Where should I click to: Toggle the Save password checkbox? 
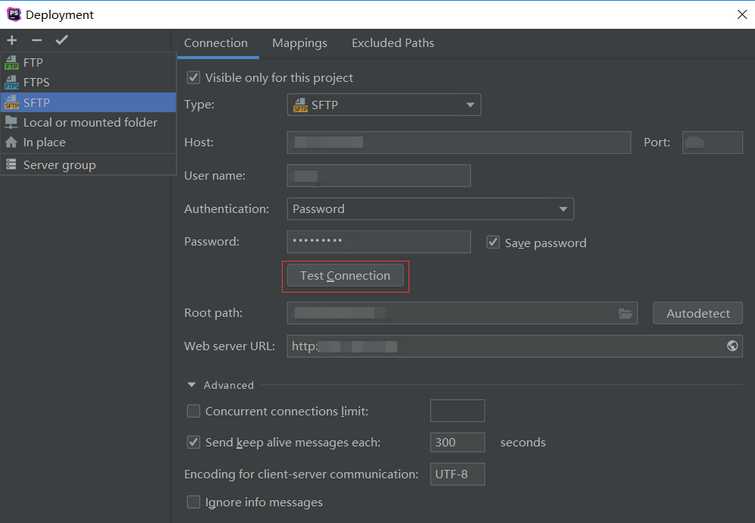coord(493,242)
